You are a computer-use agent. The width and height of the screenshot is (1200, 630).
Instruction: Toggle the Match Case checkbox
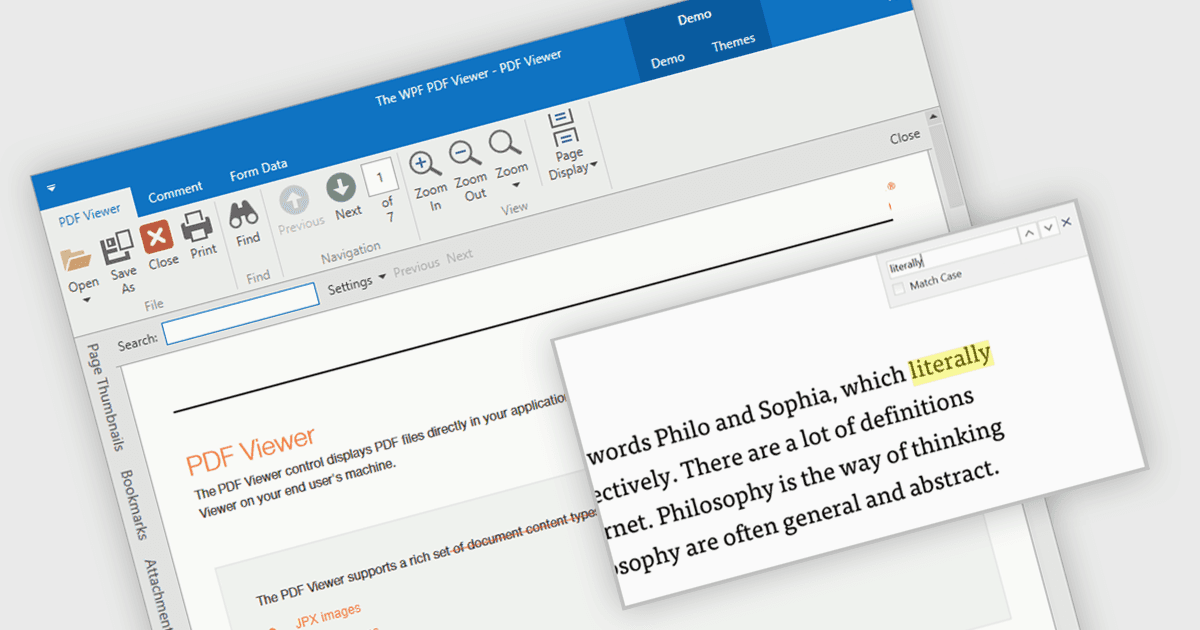(x=899, y=288)
